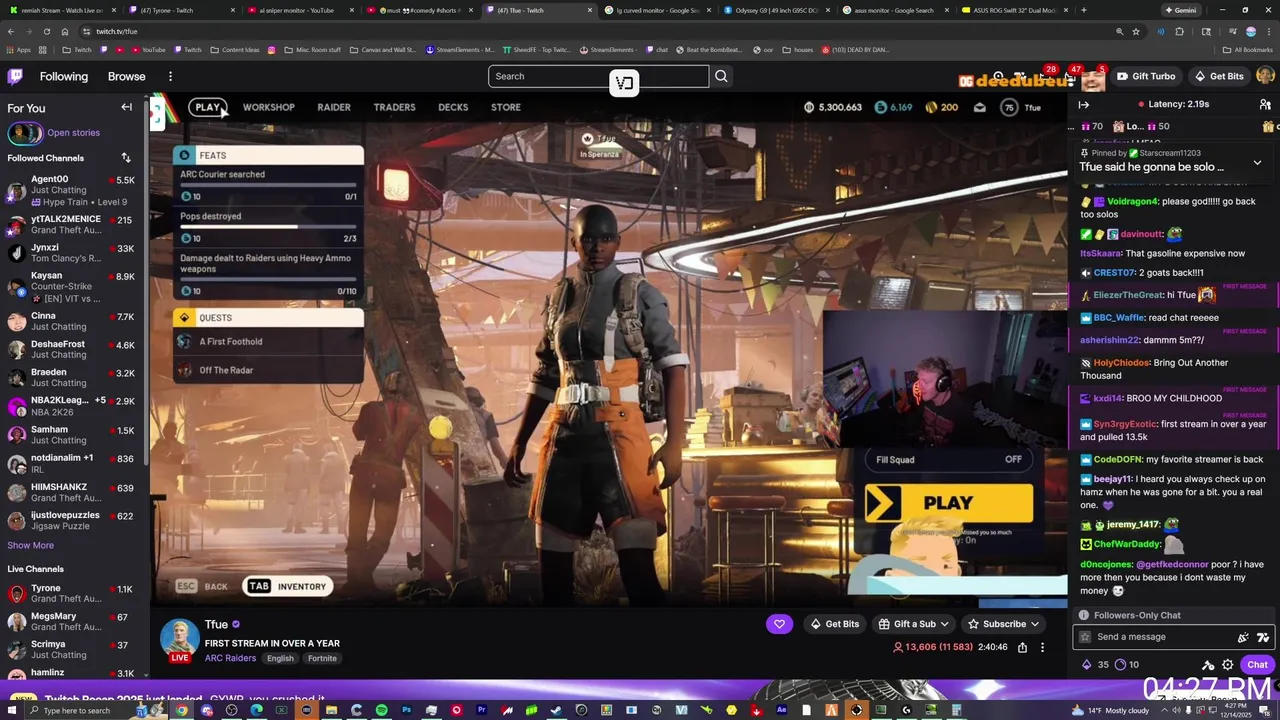
Task: Open Premiere Pro from the taskbar
Action: 481,710
